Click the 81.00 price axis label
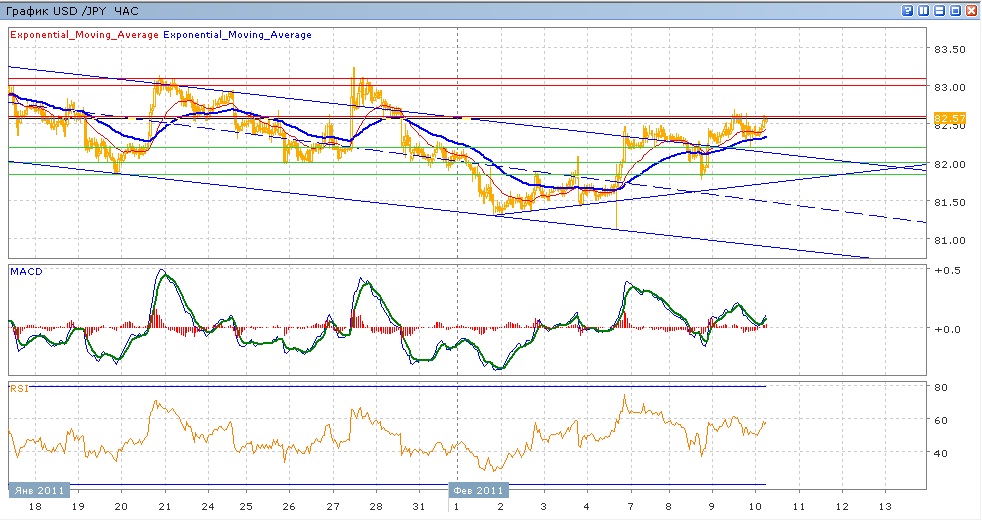 click(x=948, y=240)
